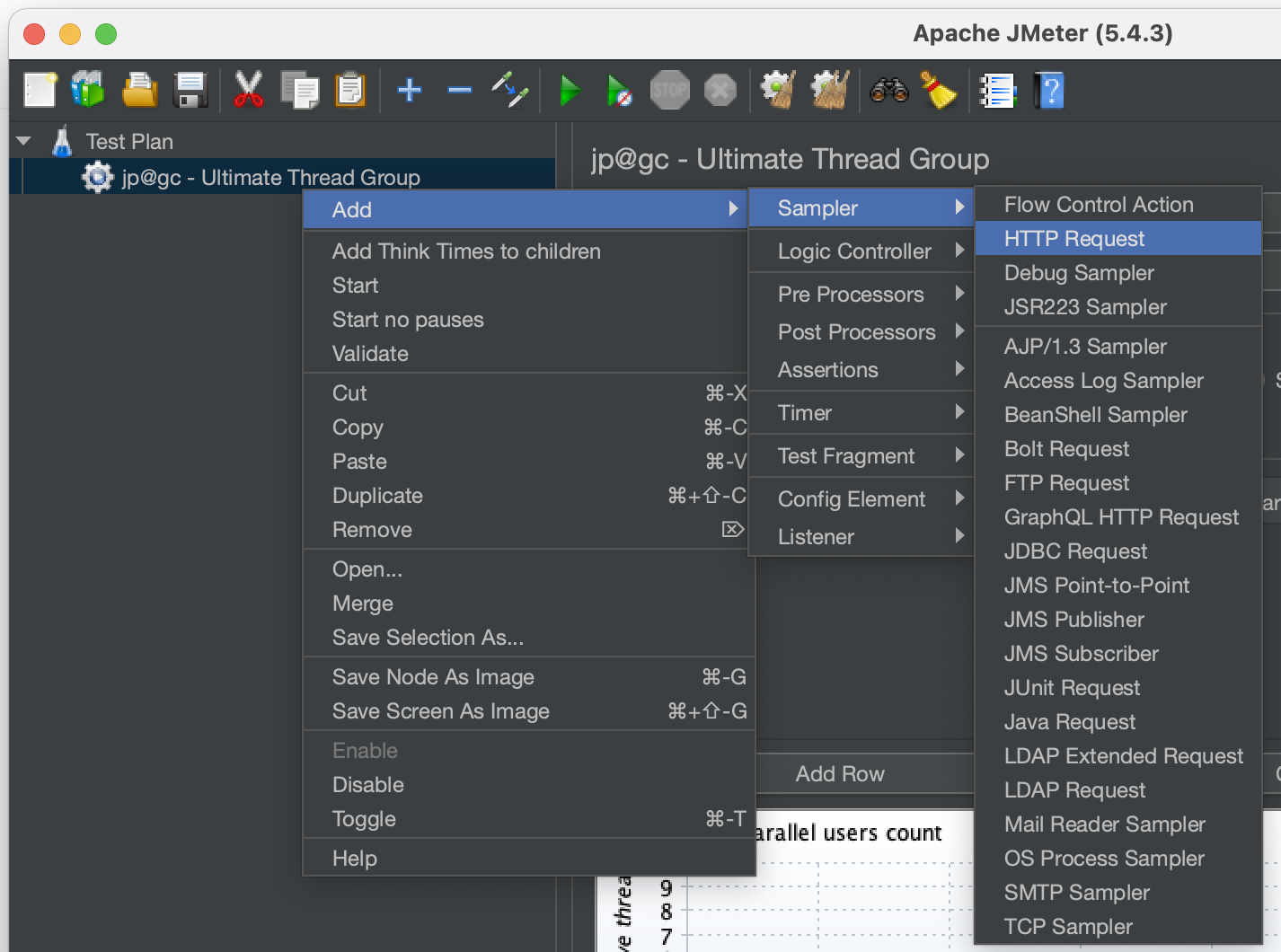
Task: Select JDBC Request
Action: 1118,551
